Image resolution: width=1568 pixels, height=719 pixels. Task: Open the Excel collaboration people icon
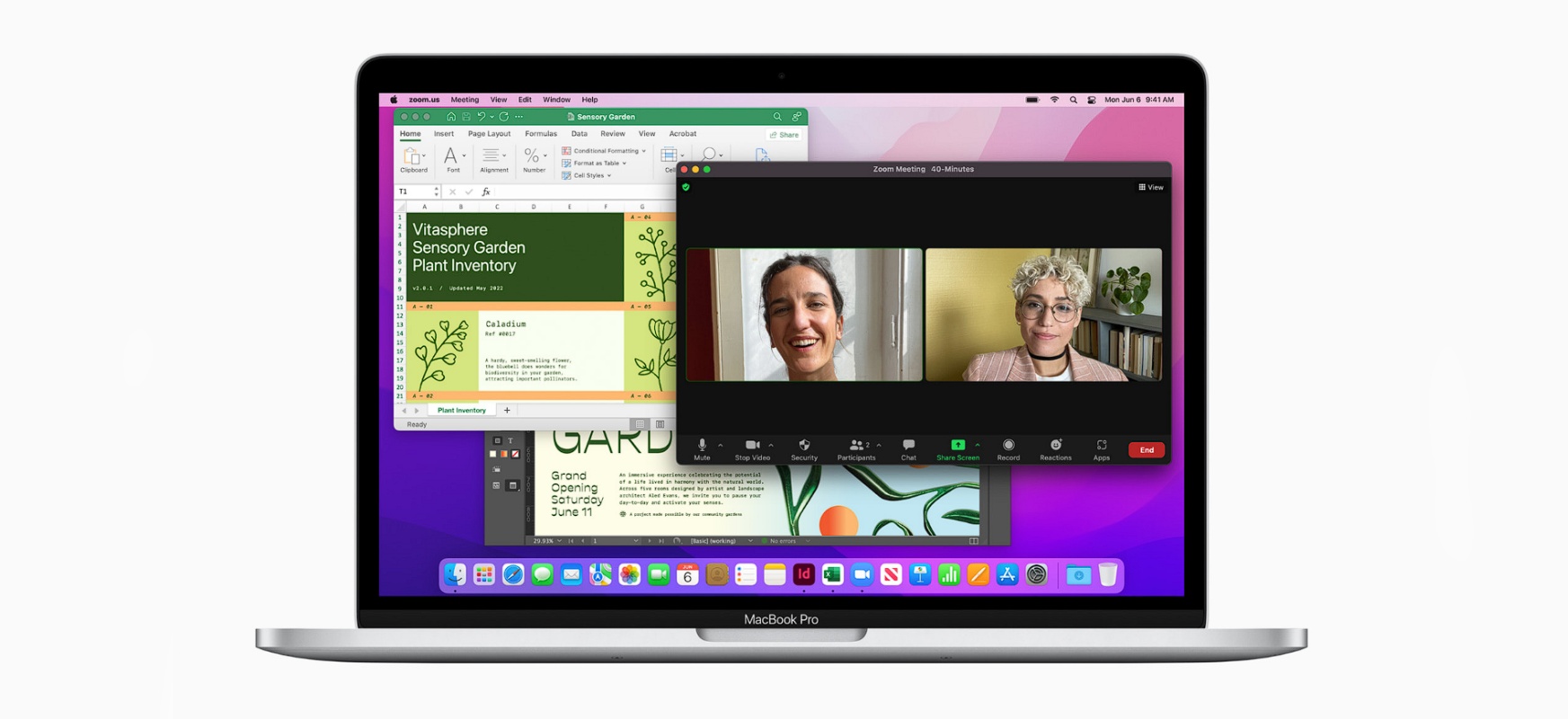point(796,117)
